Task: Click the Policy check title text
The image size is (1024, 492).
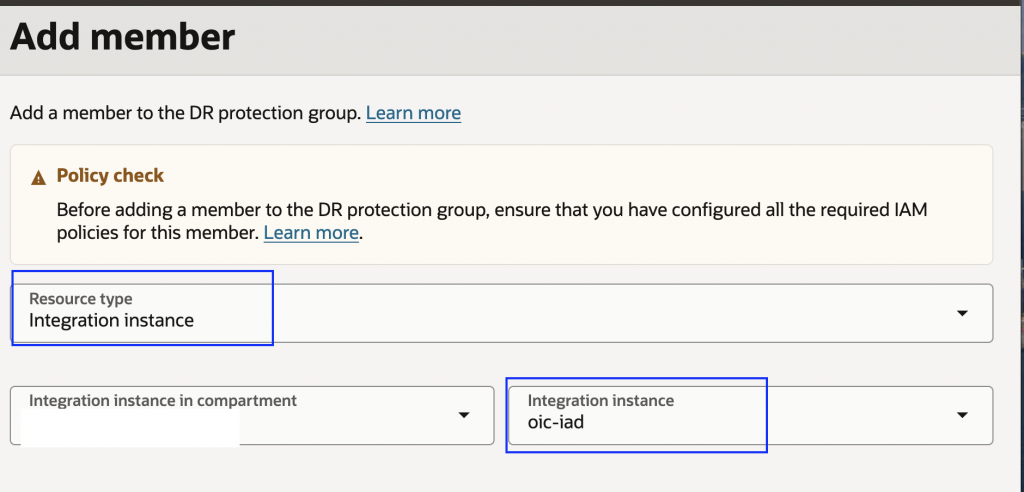Action: pos(110,176)
